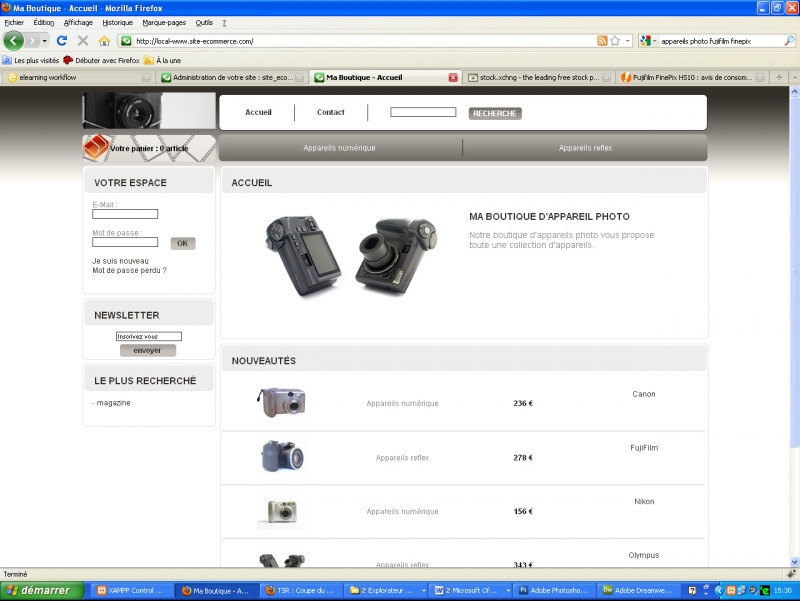Open the Édition menu
The image size is (800, 601).
[44, 22]
